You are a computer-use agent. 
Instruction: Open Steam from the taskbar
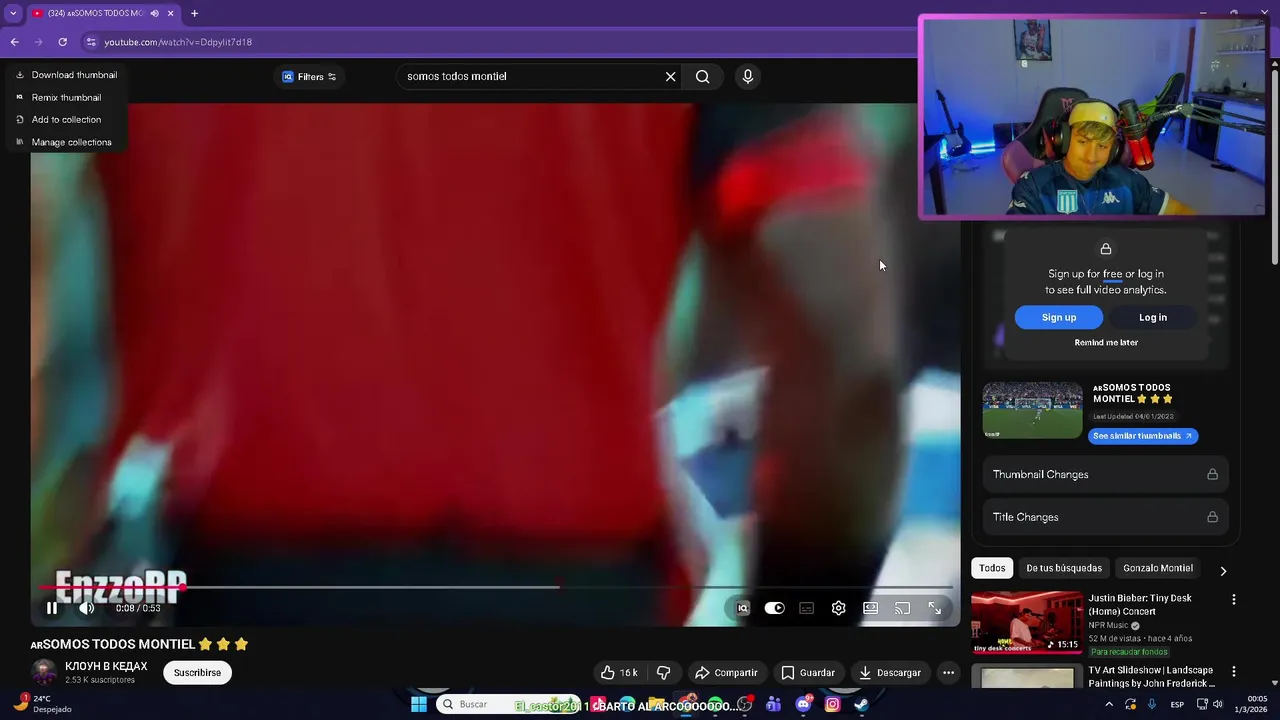point(861,704)
